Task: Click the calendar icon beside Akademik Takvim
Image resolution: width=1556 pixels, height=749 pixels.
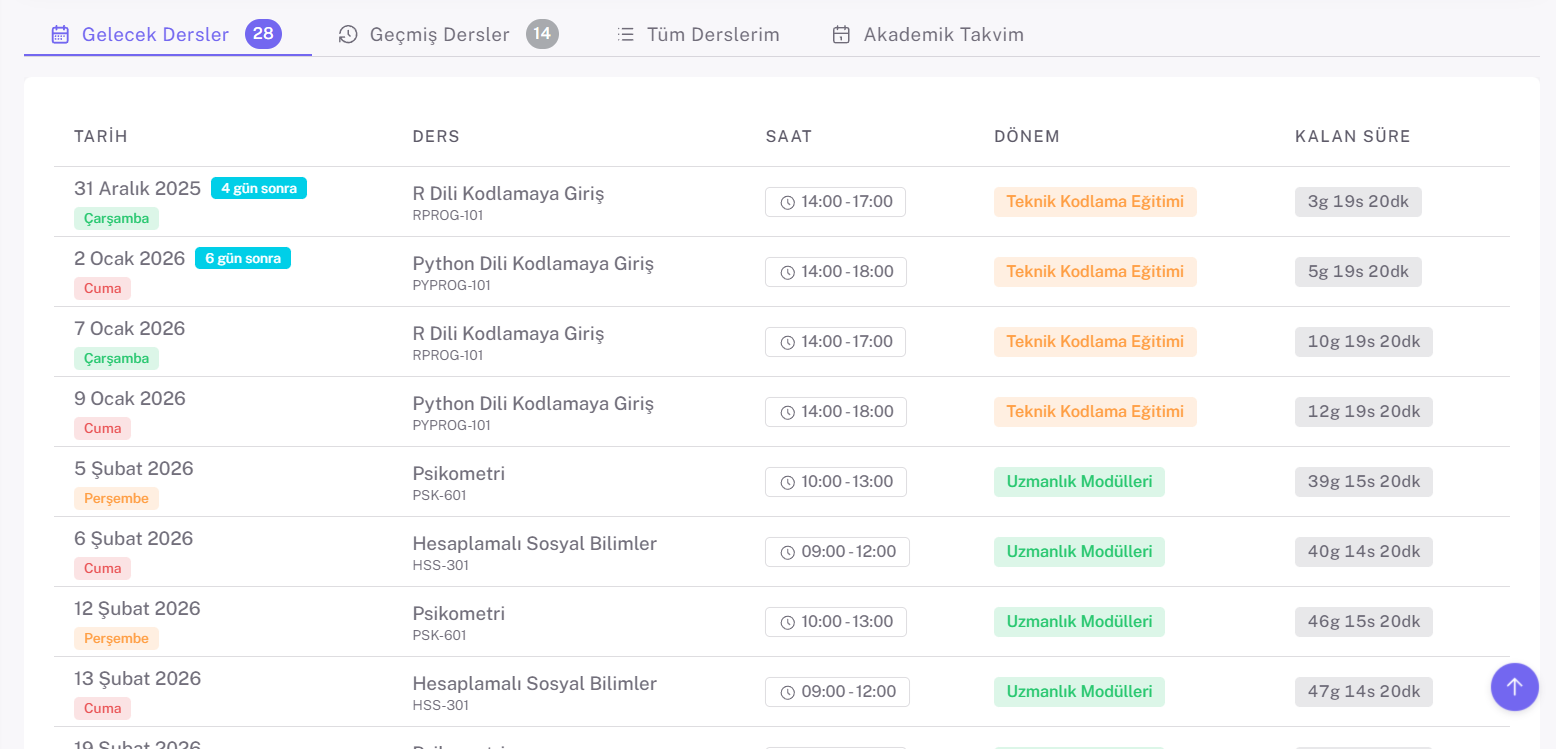Action: coord(841,35)
